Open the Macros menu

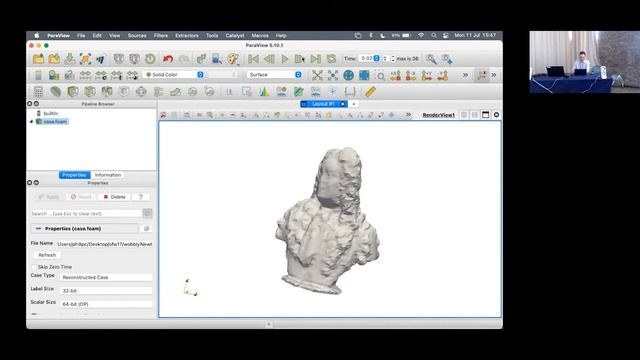(x=260, y=36)
